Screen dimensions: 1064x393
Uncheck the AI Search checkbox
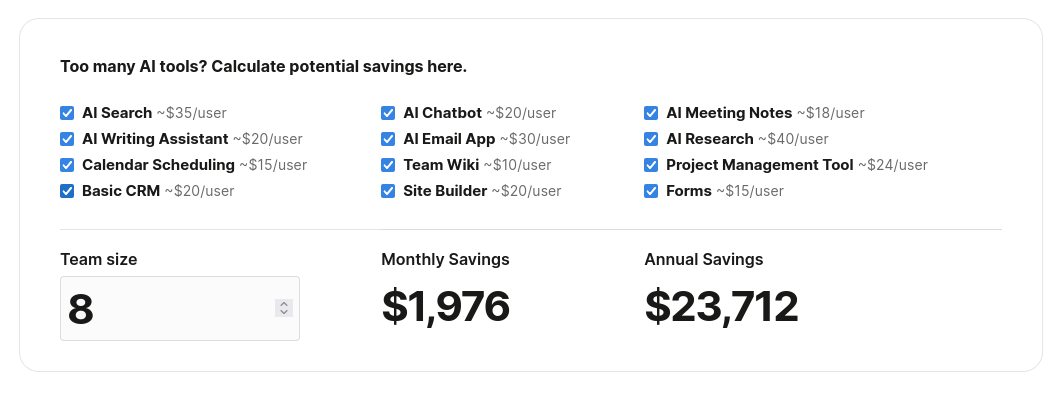pos(66,113)
